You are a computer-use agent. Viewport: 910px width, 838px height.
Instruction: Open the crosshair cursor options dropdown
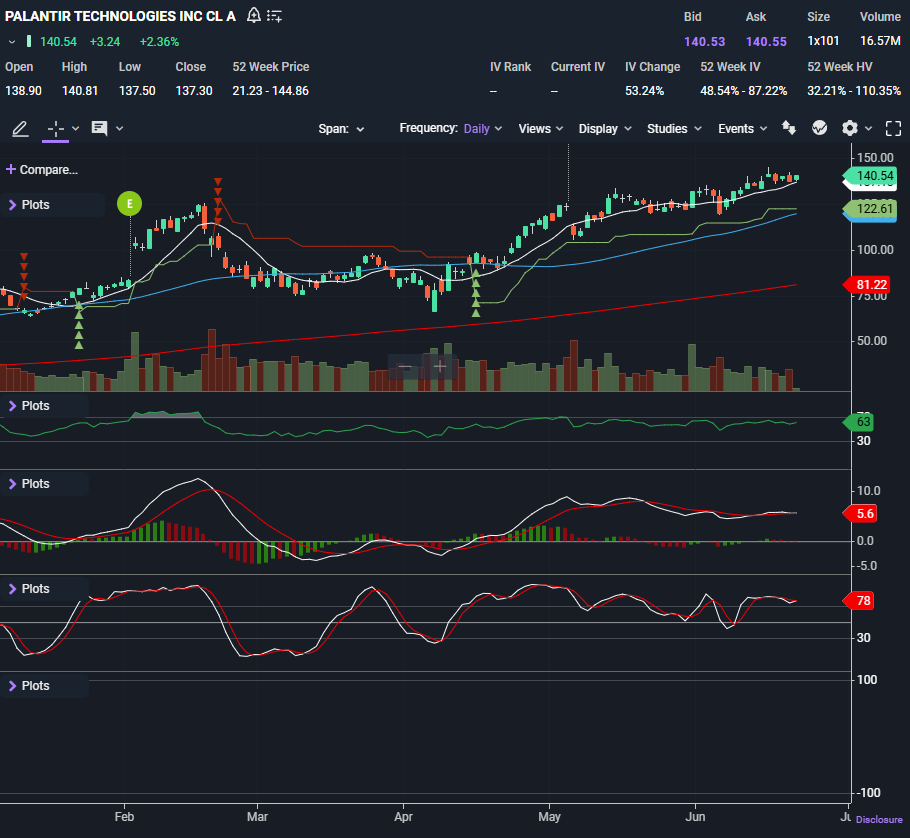click(75, 128)
